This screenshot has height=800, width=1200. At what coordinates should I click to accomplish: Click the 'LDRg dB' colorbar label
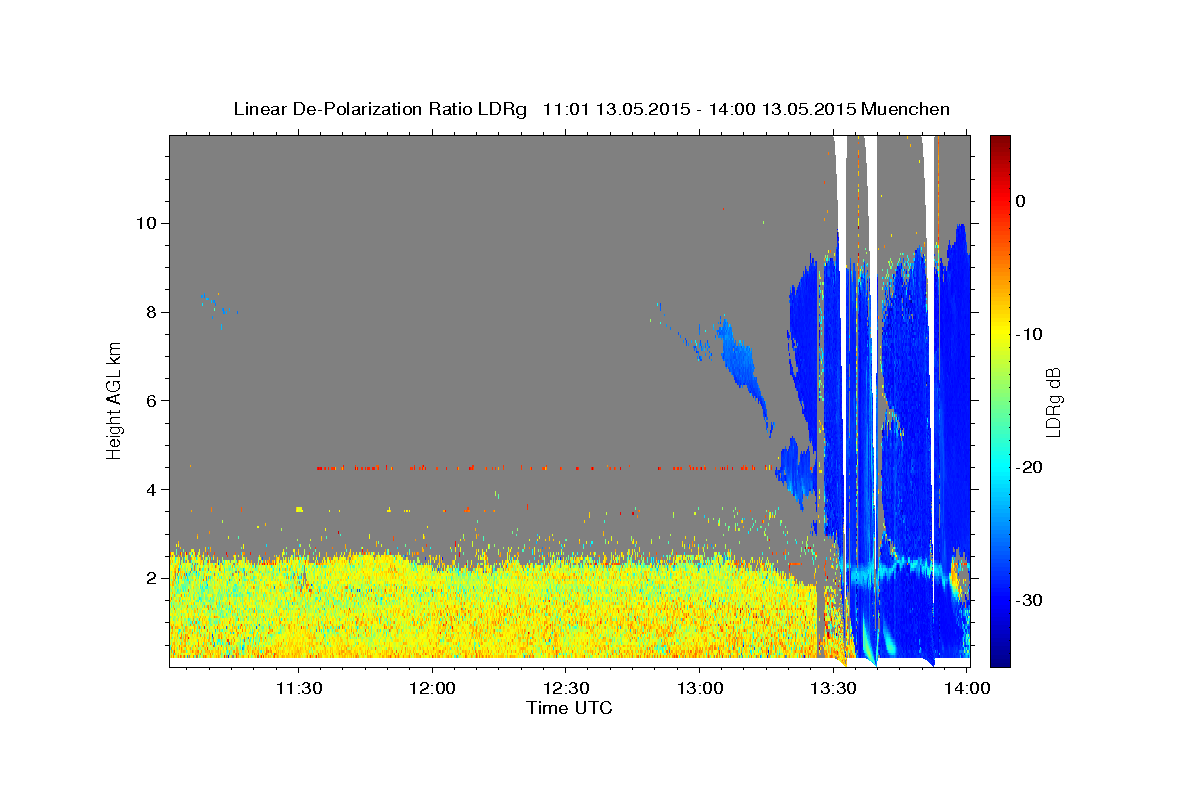point(1053,402)
